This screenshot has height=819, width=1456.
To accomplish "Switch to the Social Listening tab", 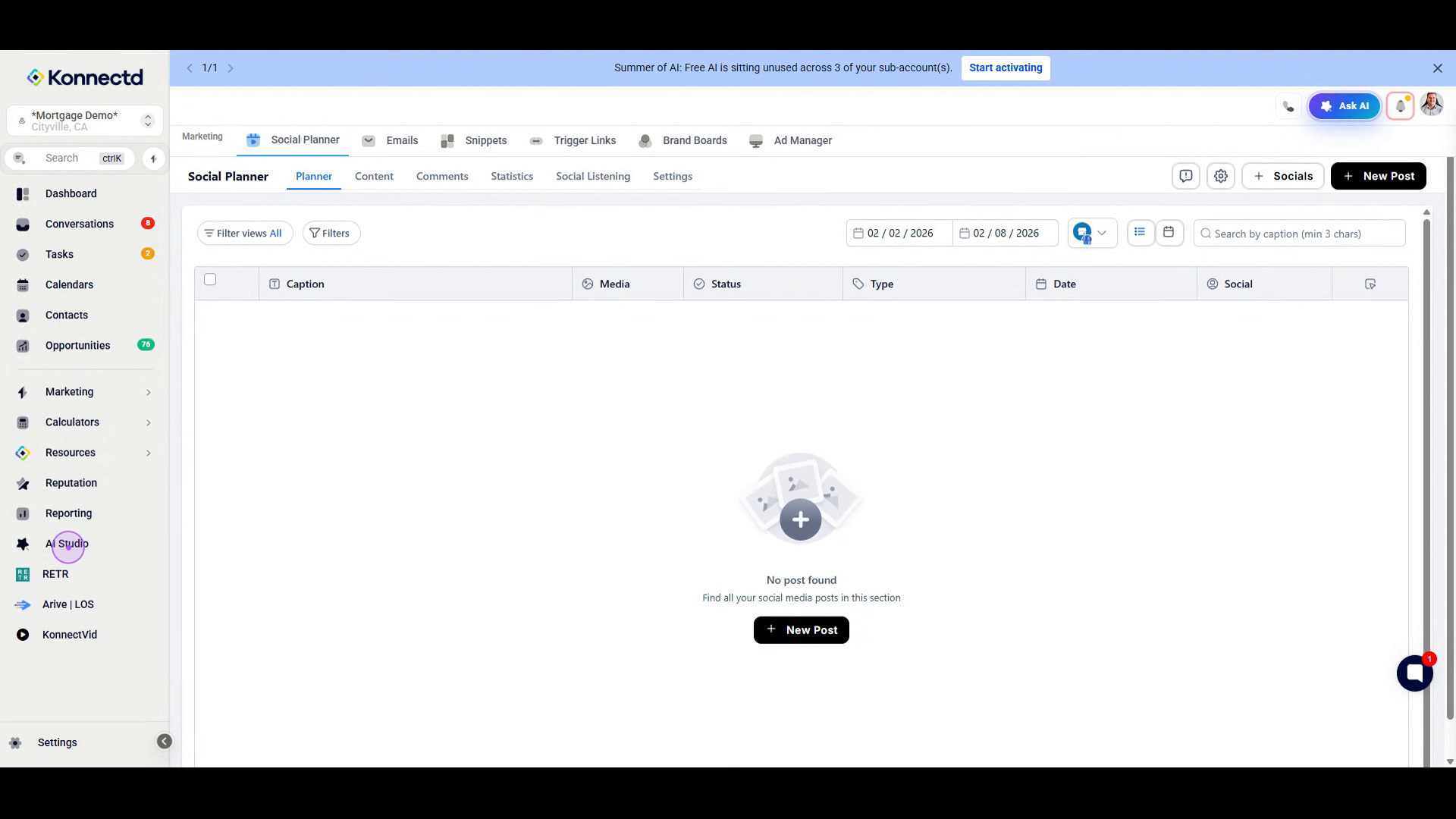I will [x=593, y=176].
